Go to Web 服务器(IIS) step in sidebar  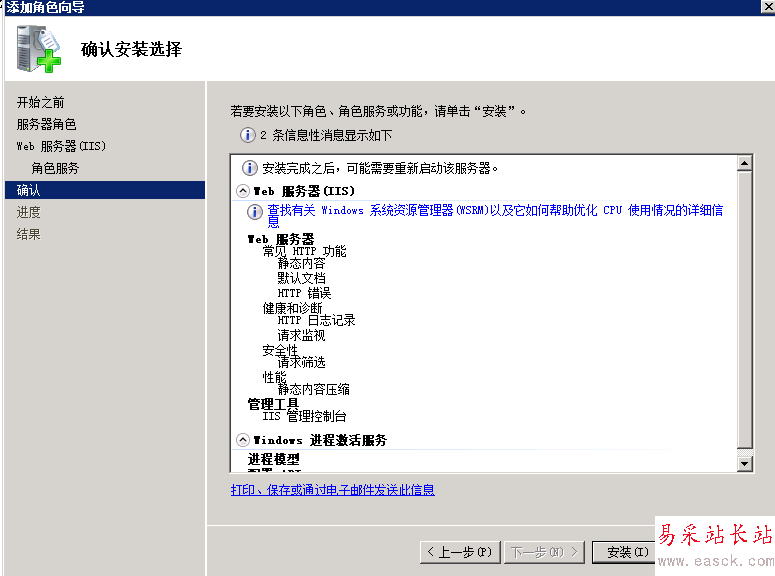(x=61, y=146)
